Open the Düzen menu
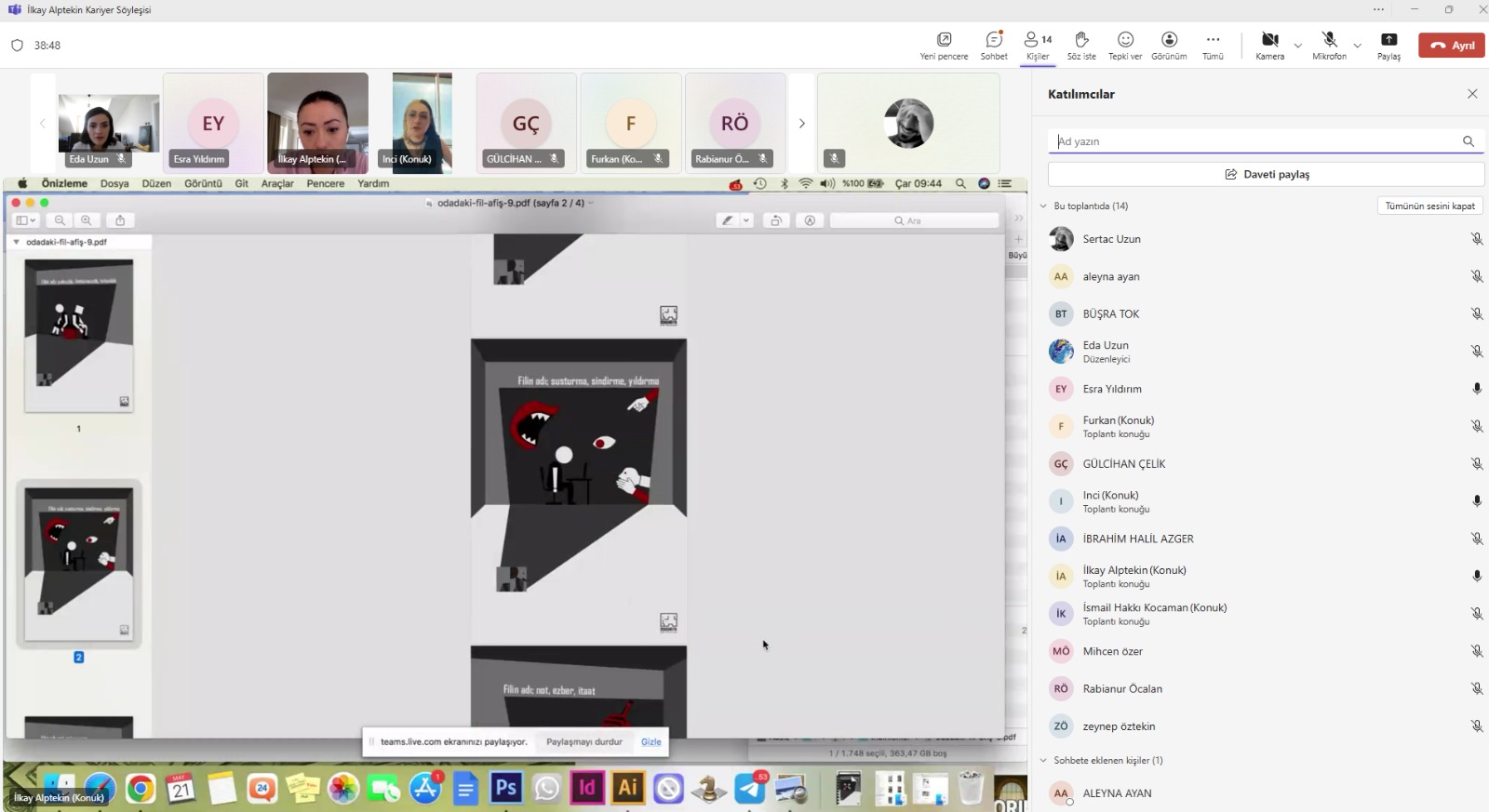The width and height of the screenshot is (1489, 812). pyautogui.click(x=156, y=184)
